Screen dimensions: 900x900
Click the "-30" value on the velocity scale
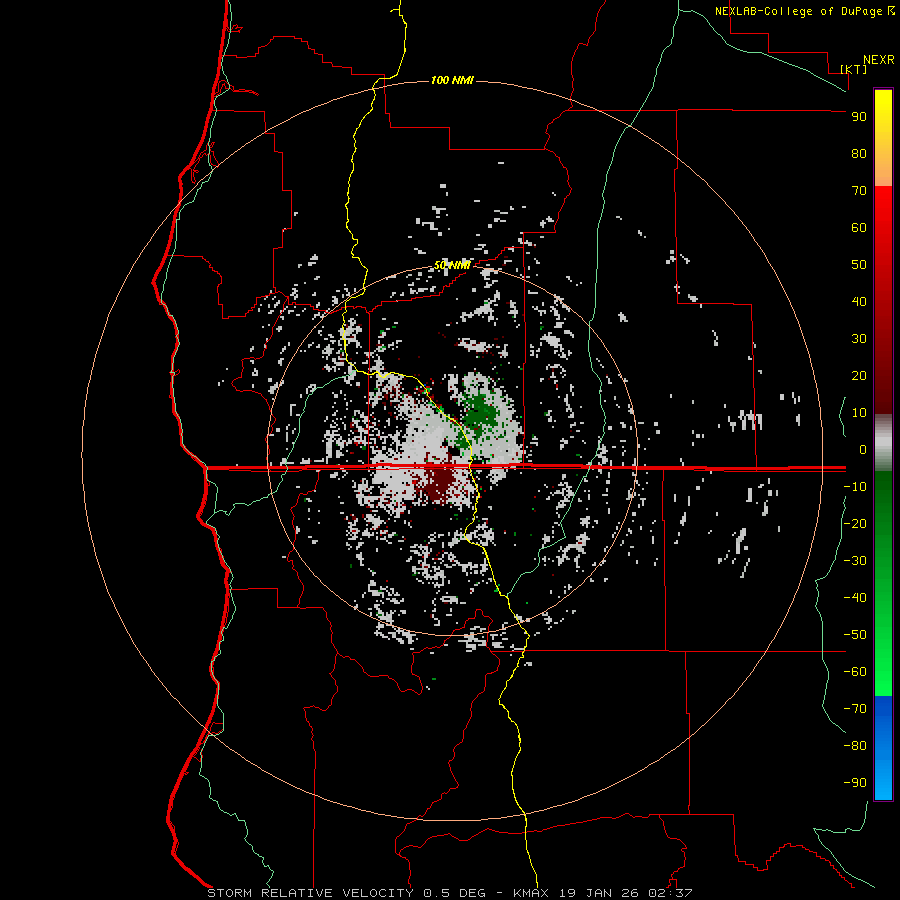pyautogui.click(x=855, y=561)
